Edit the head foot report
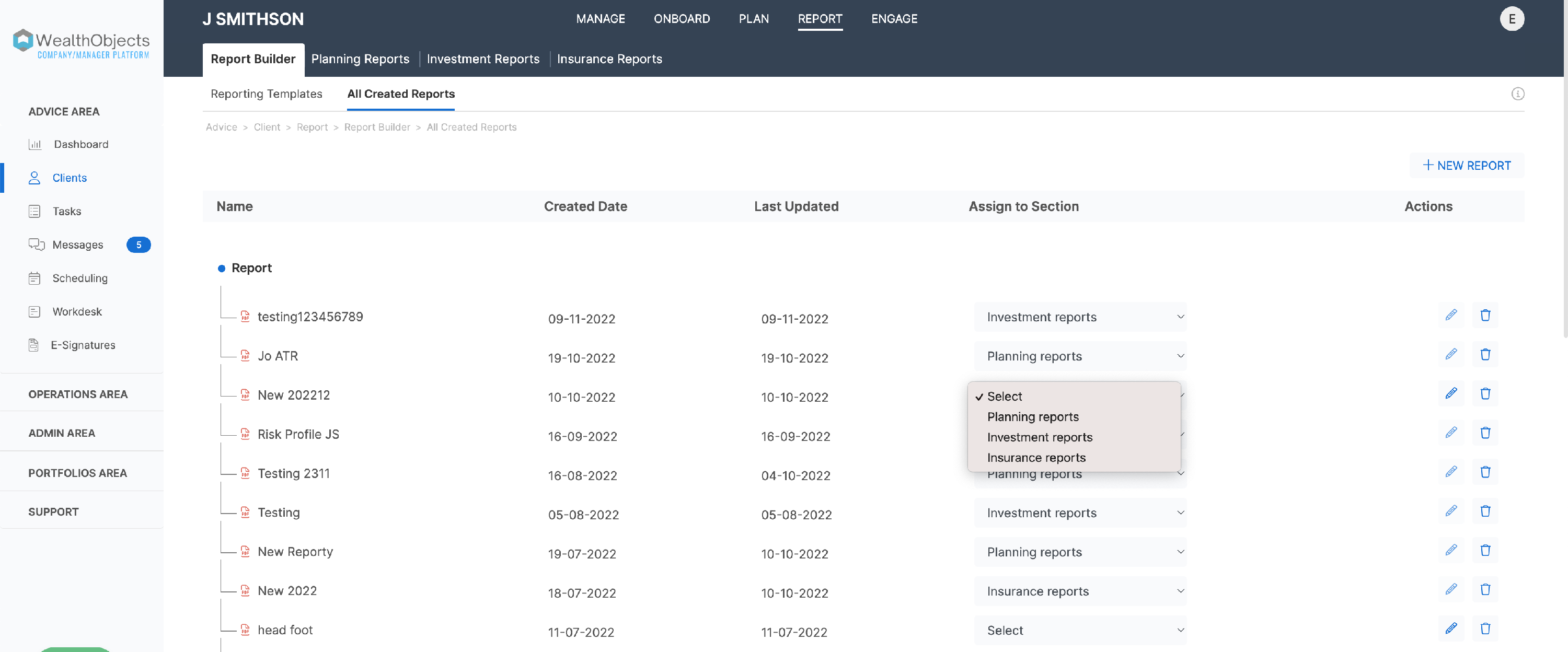The width and height of the screenshot is (1568, 652). click(x=1451, y=629)
